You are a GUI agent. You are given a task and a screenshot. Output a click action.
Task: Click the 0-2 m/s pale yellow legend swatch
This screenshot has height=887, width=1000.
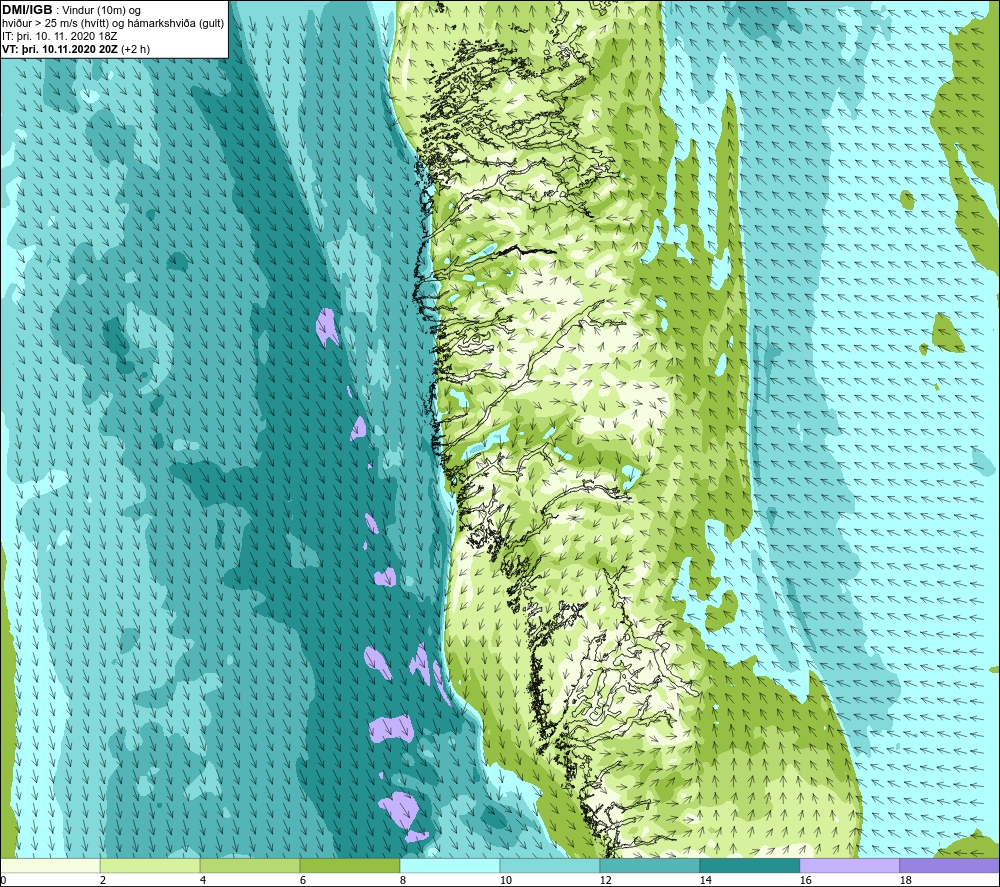tap(50, 866)
